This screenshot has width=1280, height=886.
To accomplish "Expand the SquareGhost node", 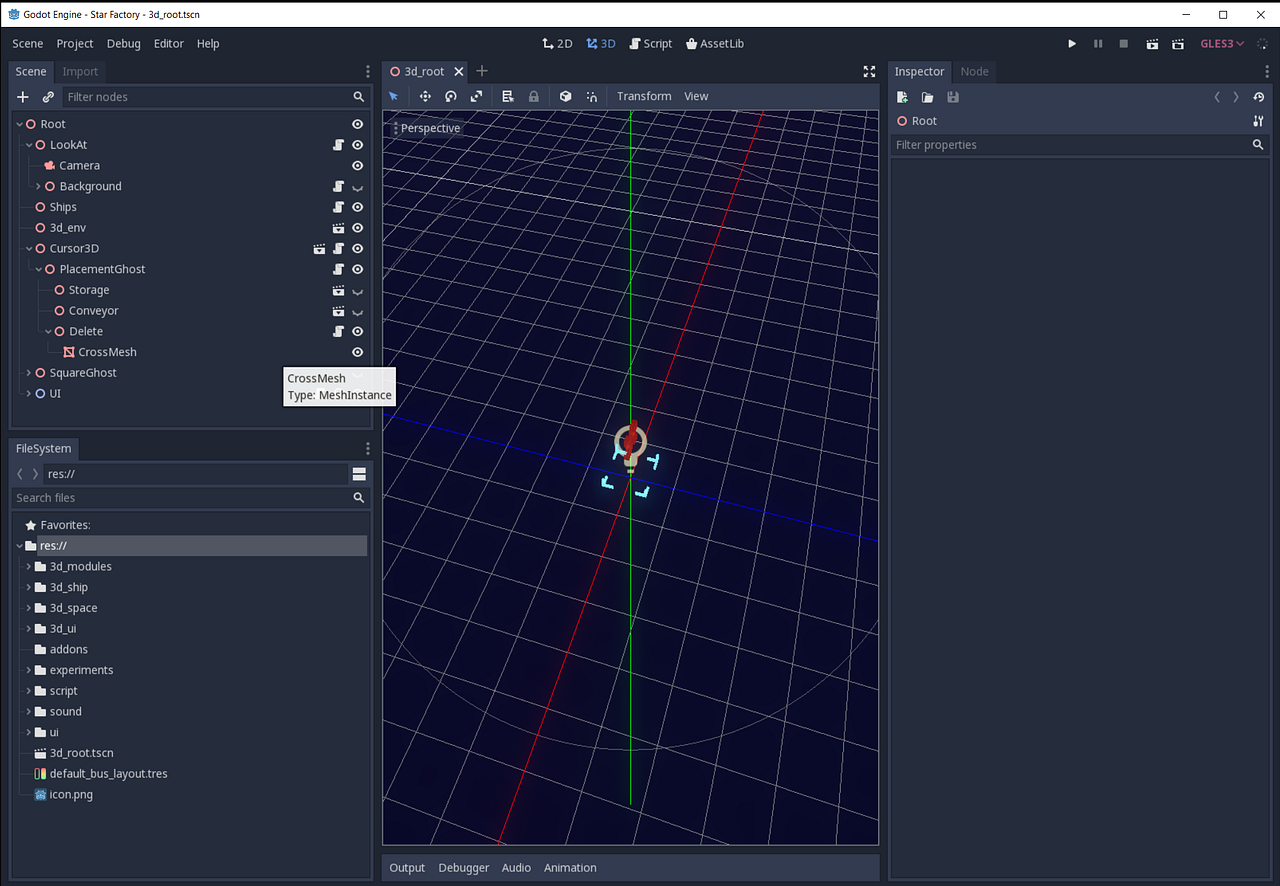I will tap(28, 373).
